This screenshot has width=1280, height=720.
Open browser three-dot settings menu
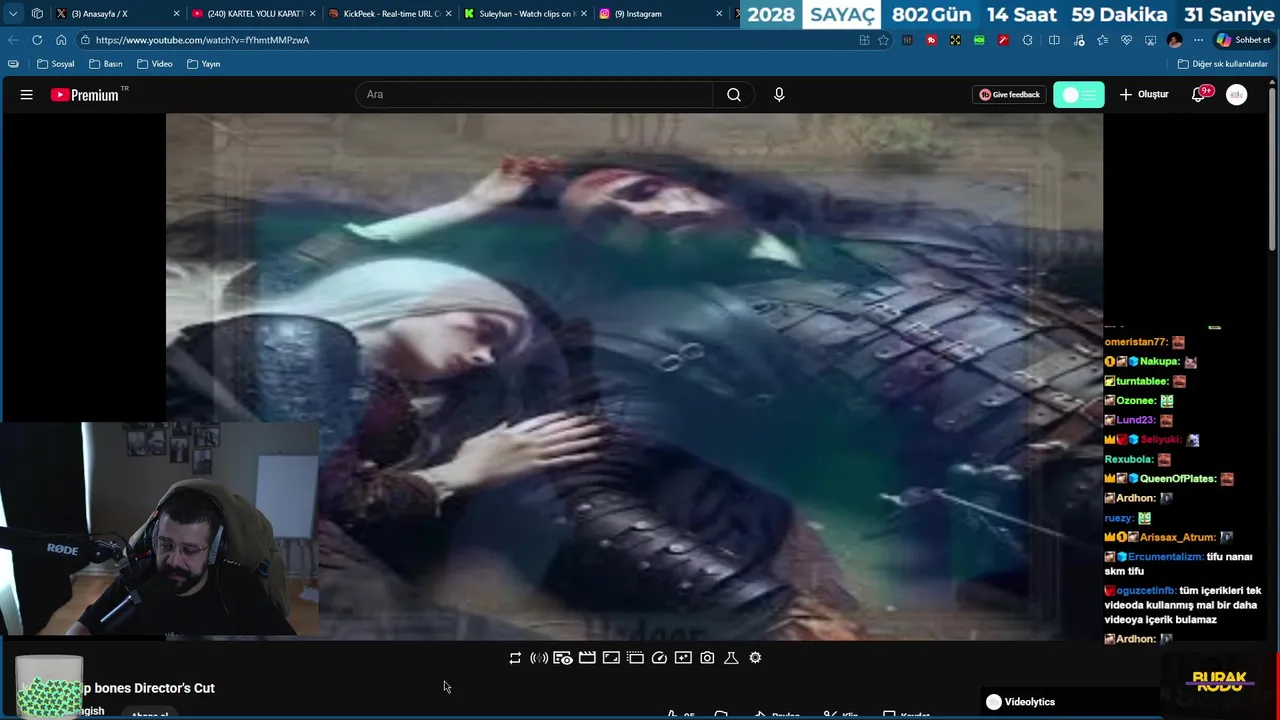pos(1198,40)
